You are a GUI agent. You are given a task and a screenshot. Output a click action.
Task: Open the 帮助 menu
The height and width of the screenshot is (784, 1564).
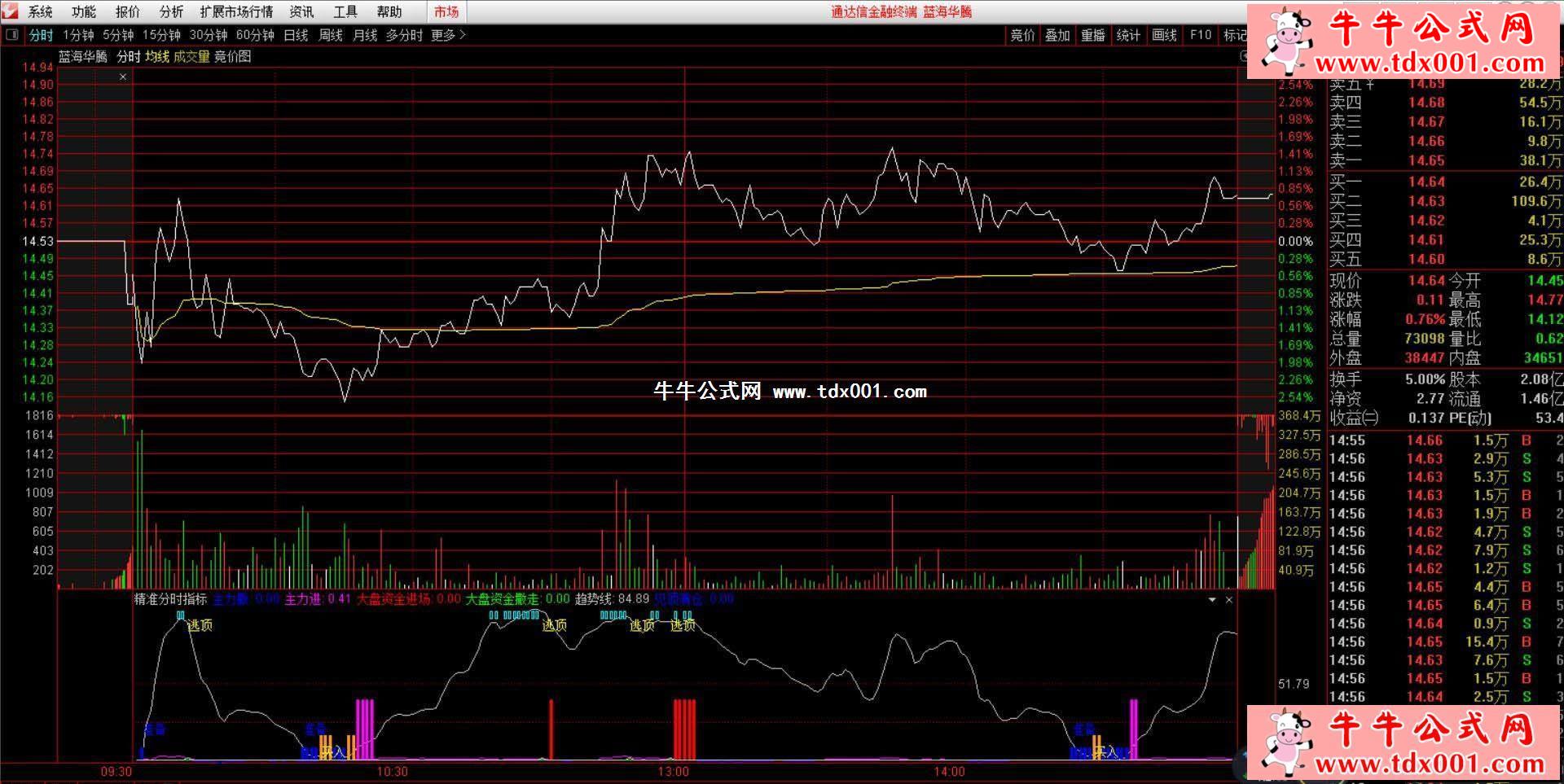(x=389, y=11)
